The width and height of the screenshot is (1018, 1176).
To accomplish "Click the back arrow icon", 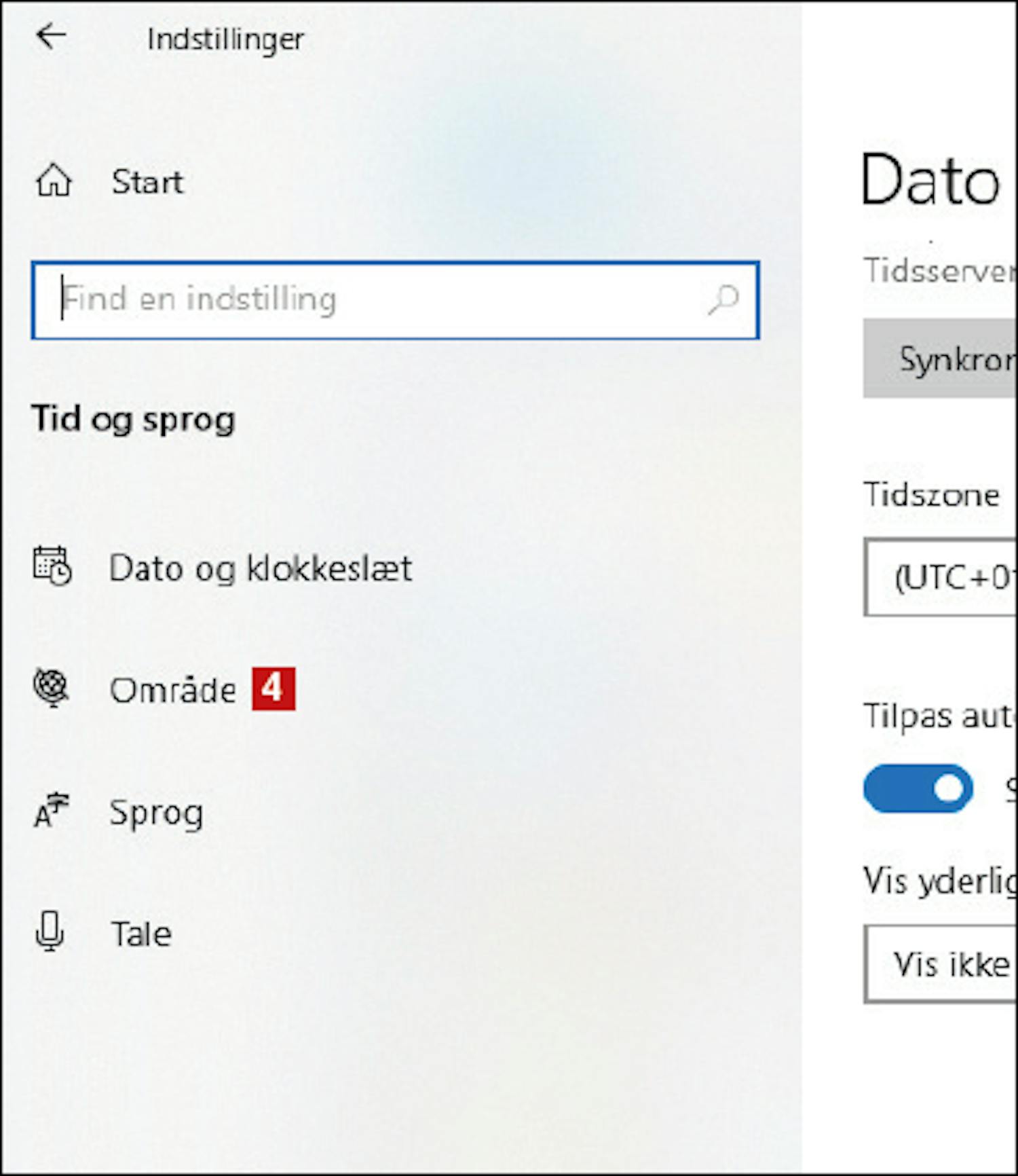I will pyautogui.click(x=51, y=36).
